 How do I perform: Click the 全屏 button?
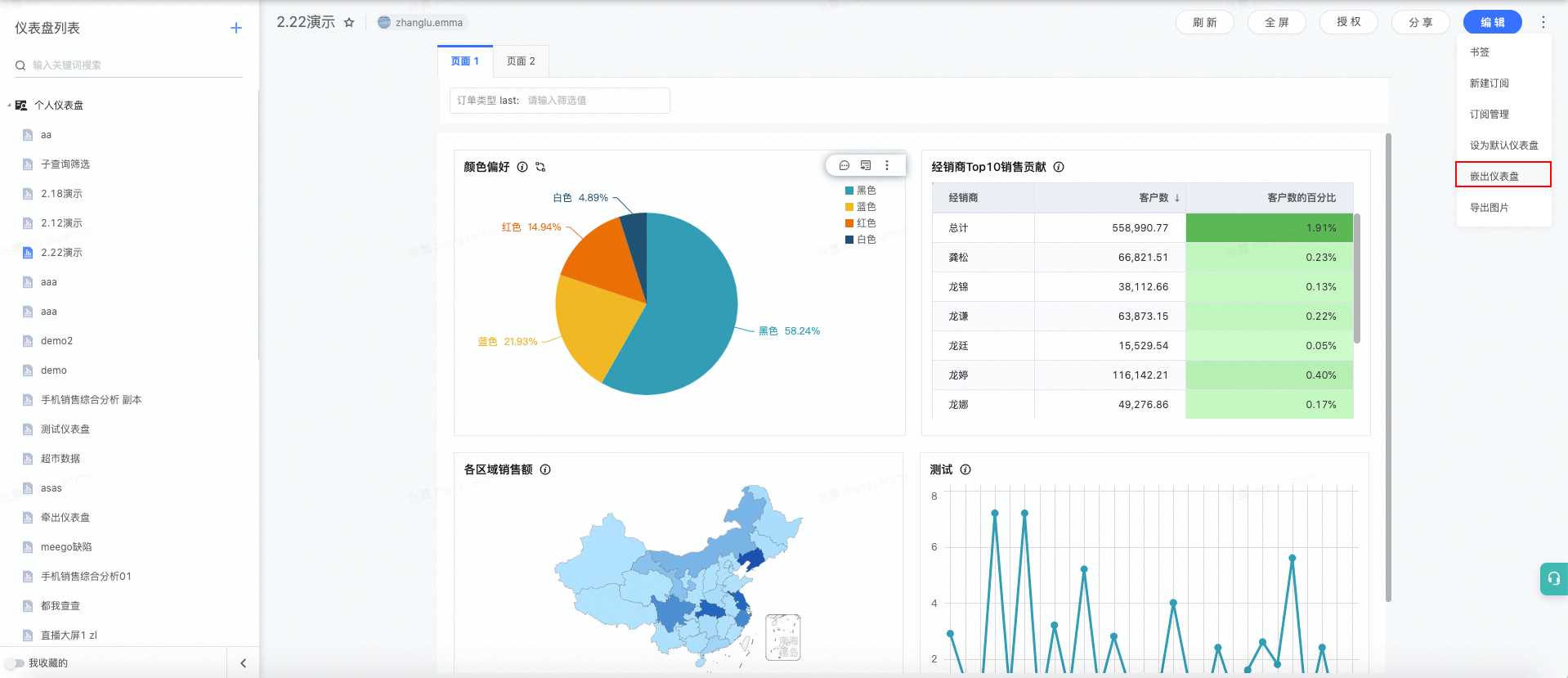click(1277, 22)
